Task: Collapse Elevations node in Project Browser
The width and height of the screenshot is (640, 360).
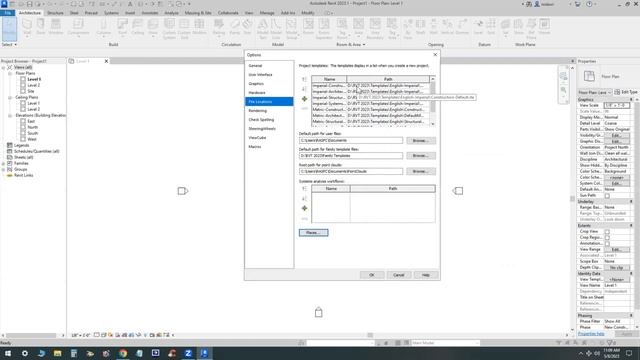Action: pyautogui.click(x=10, y=116)
